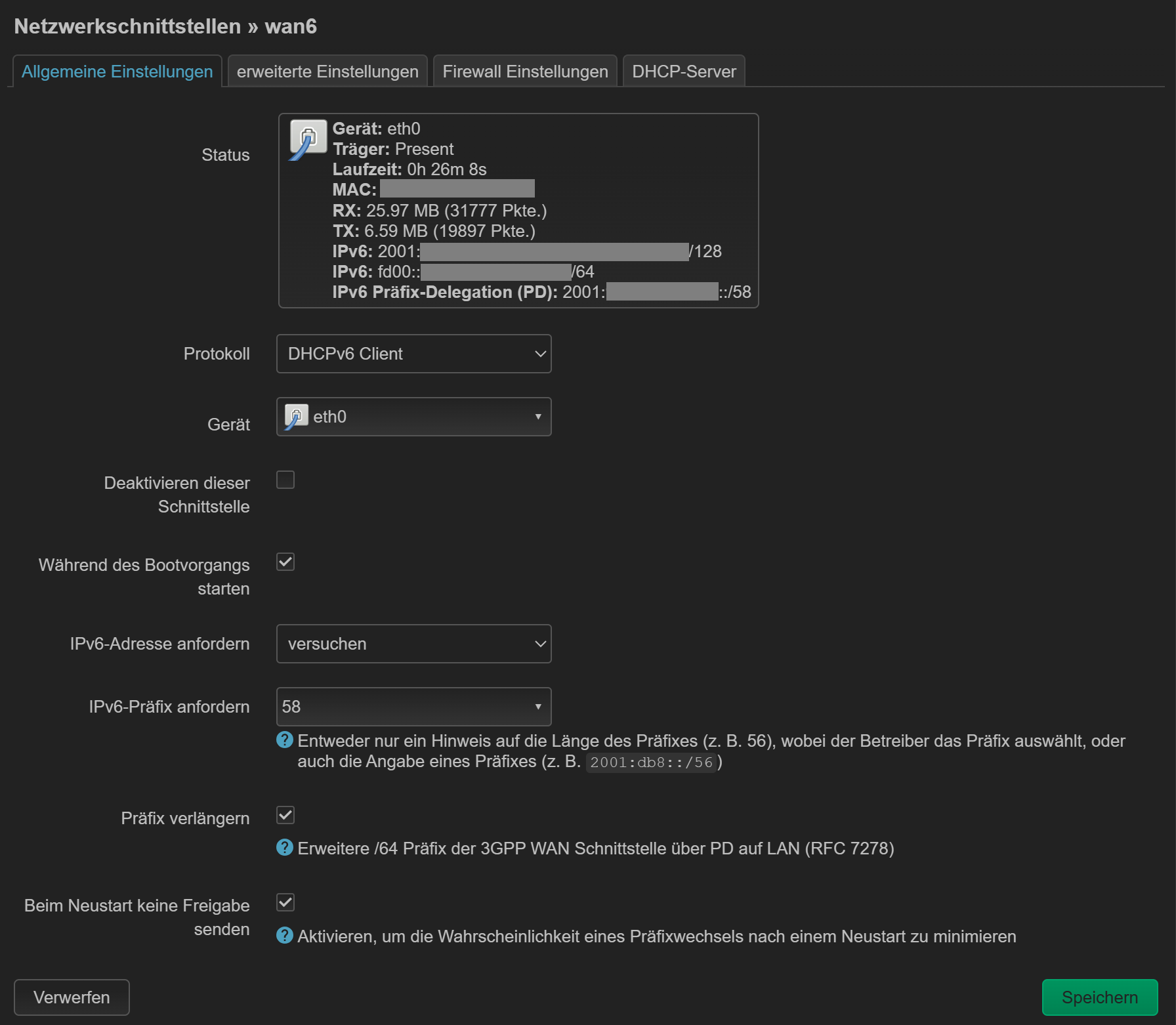Uncheck Während des Bootvorgangs starten
Image resolution: width=1176 pixels, height=1025 pixels.
(285, 562)
